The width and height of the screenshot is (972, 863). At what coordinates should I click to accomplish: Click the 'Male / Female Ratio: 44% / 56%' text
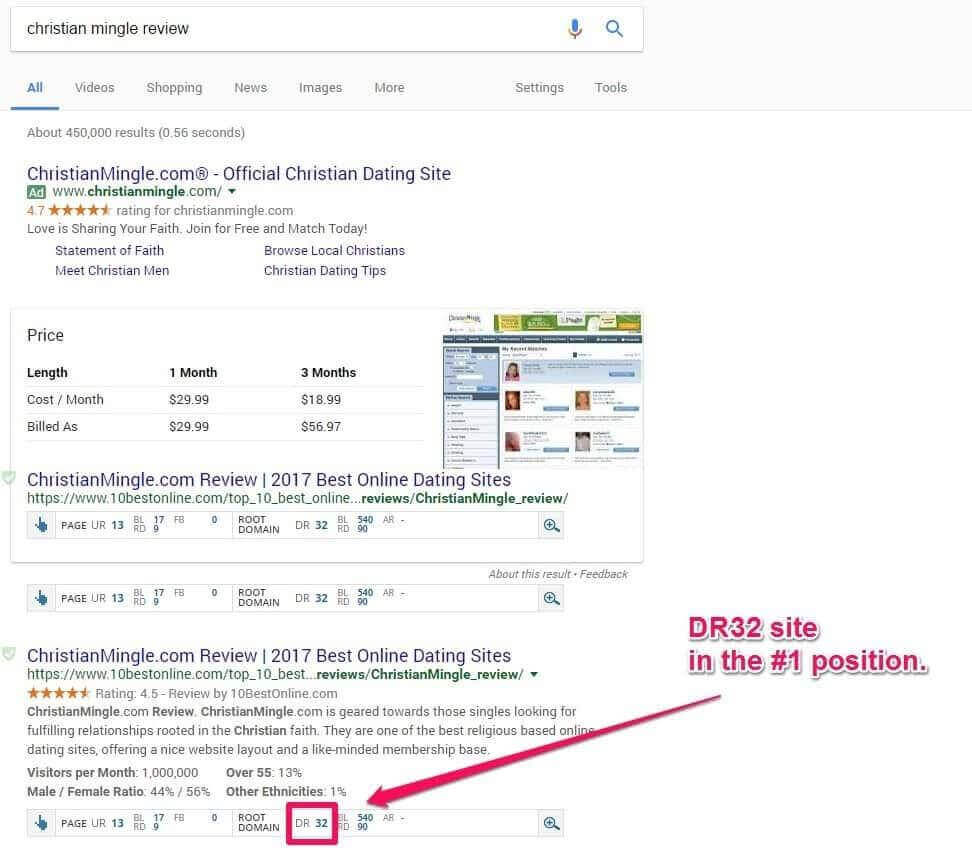click(x=118, y=792)
